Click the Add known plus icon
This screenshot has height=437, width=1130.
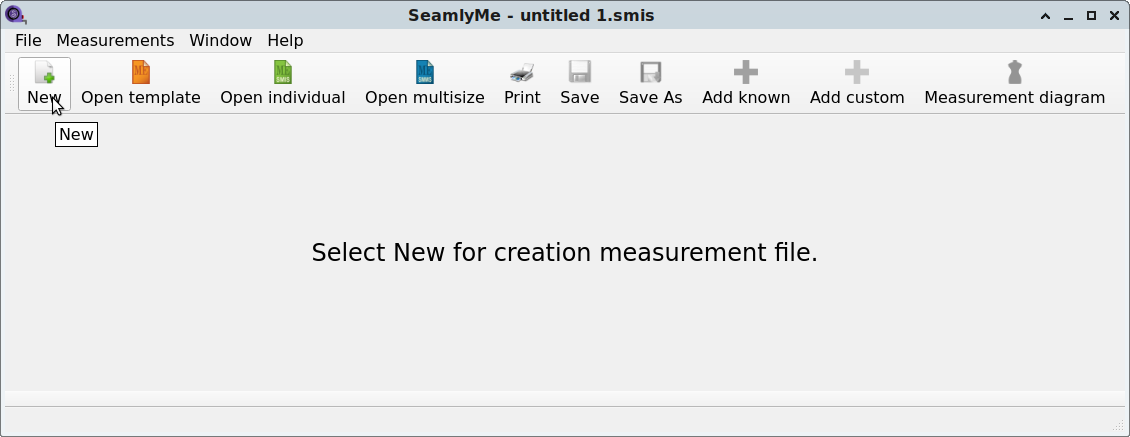(746, 72)
